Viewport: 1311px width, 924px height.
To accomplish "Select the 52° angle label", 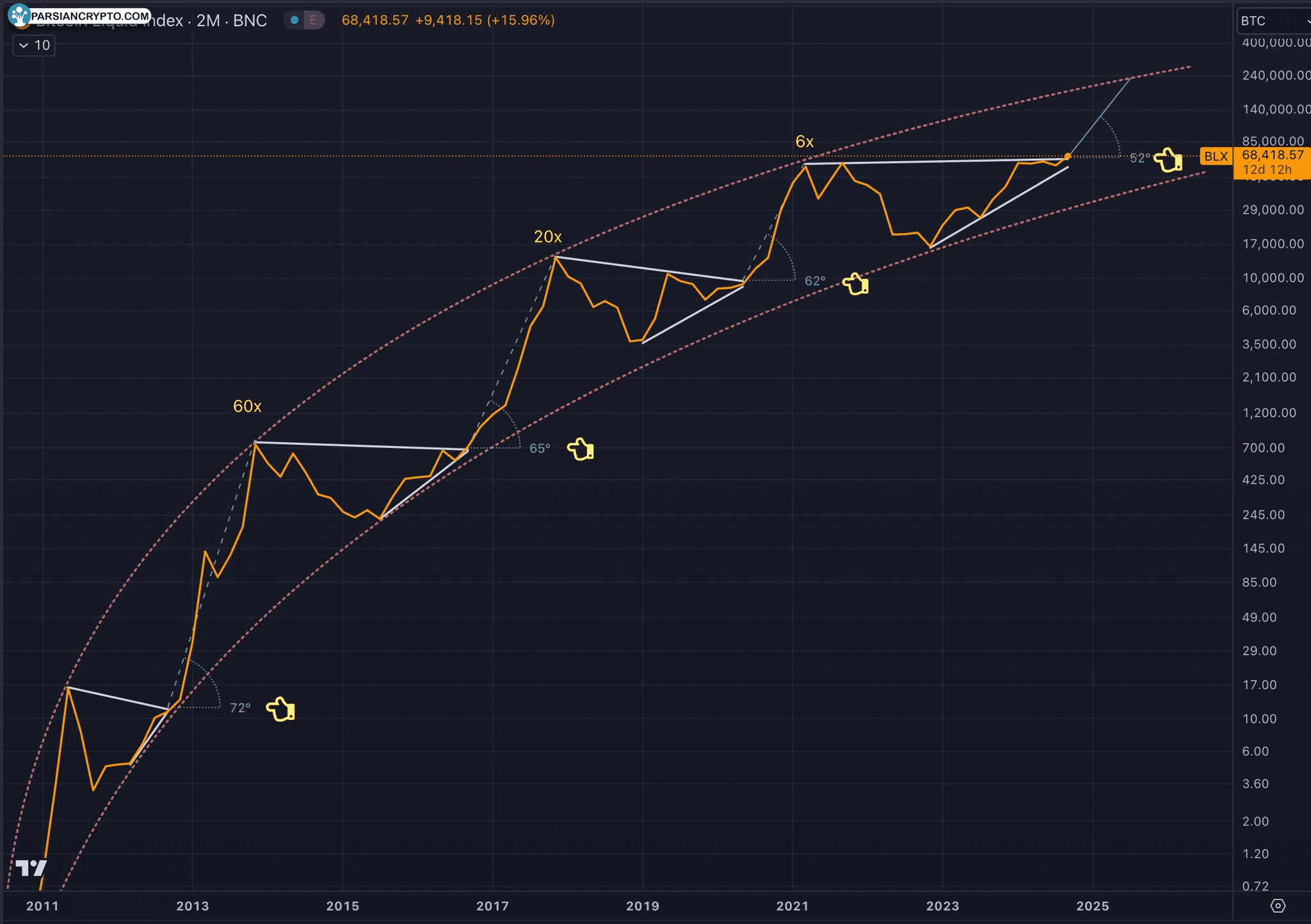I will [1139, 158].
